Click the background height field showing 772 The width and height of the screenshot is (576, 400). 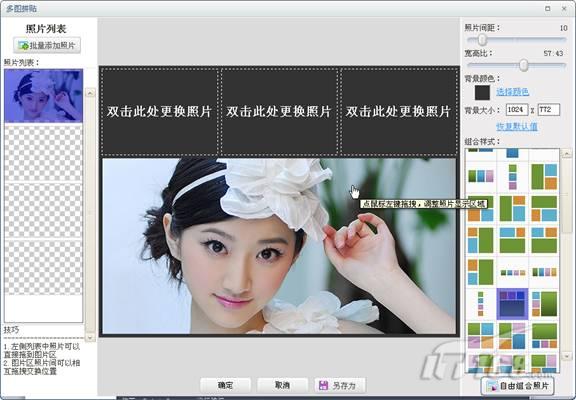click(549, 109)
